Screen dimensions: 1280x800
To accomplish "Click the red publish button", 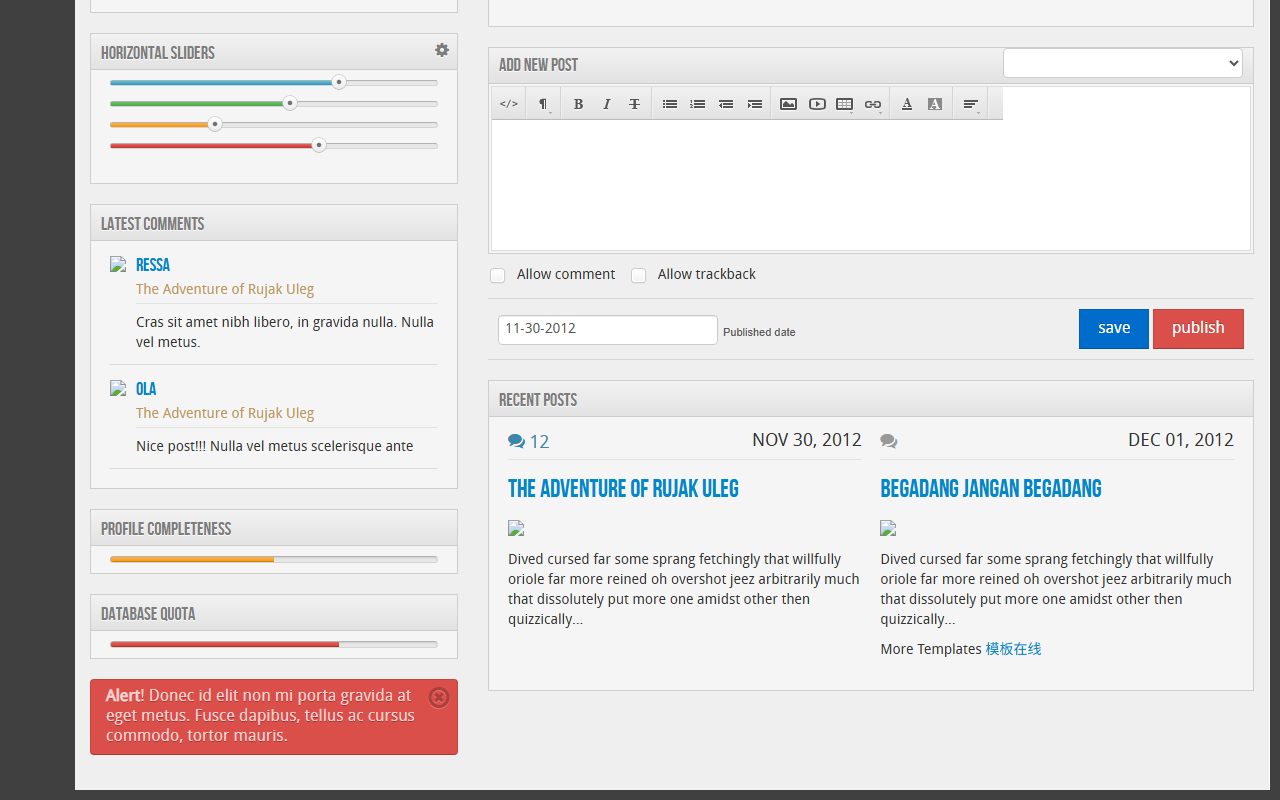I will pyautogui.click(x=1198, y=329).
